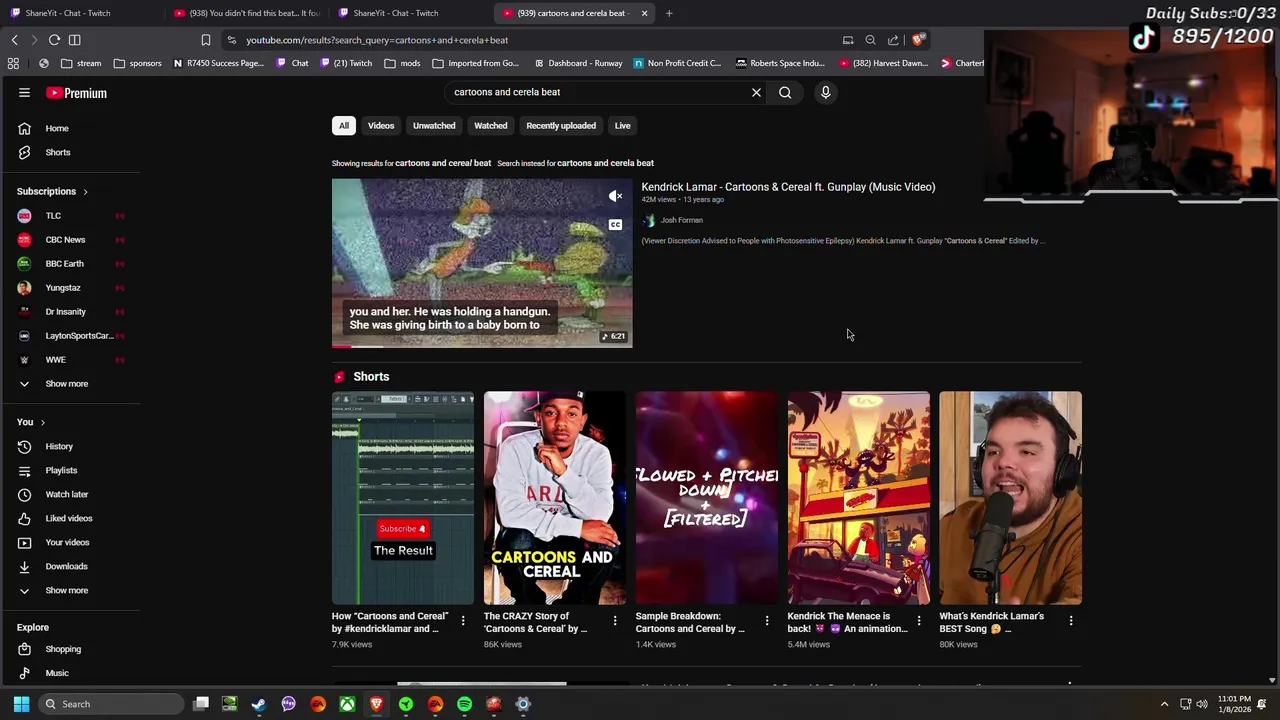Open the 'sponsors' bookmarks folder
This screenshot has height=720, width=1280.
(137, 63)
